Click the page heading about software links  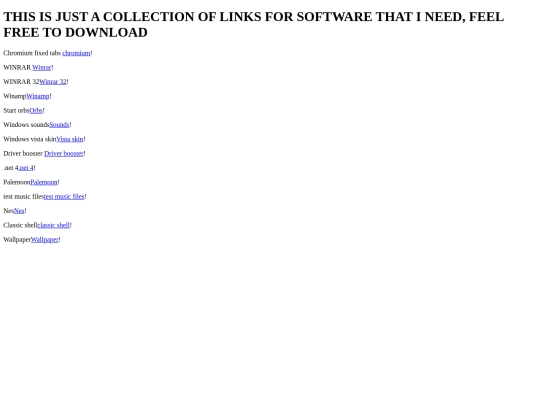[253, 24]
